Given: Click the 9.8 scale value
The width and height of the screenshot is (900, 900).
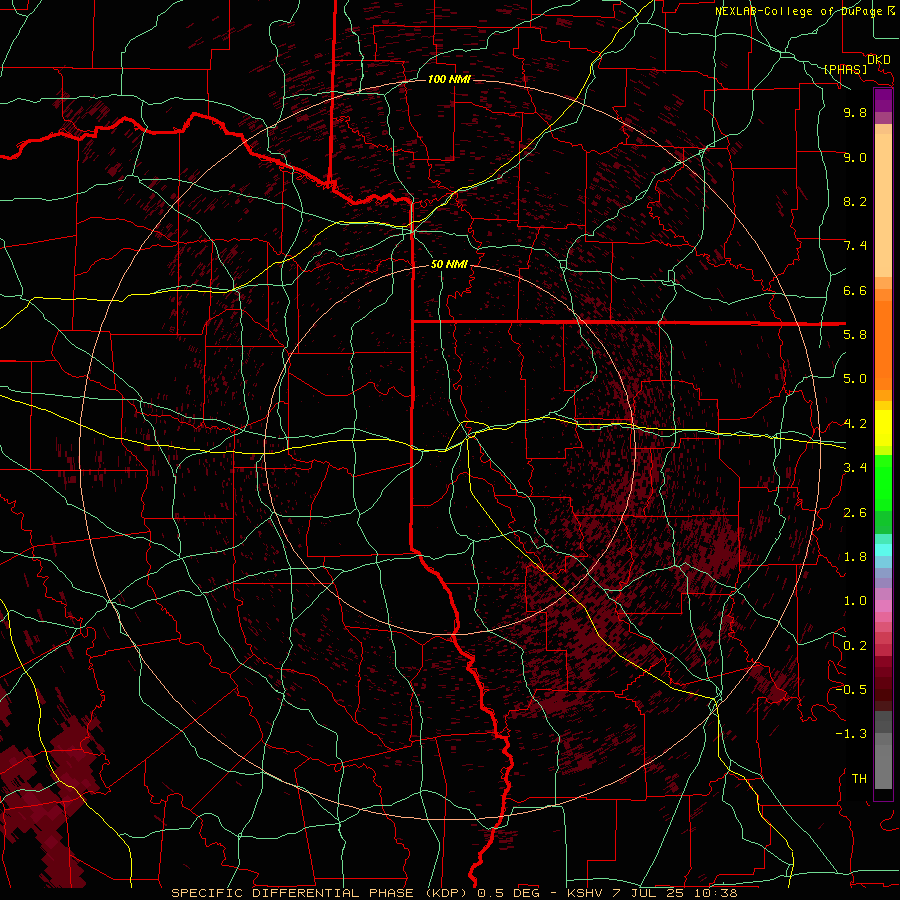Looking at the screenshot, I should [x=855, y=112].
